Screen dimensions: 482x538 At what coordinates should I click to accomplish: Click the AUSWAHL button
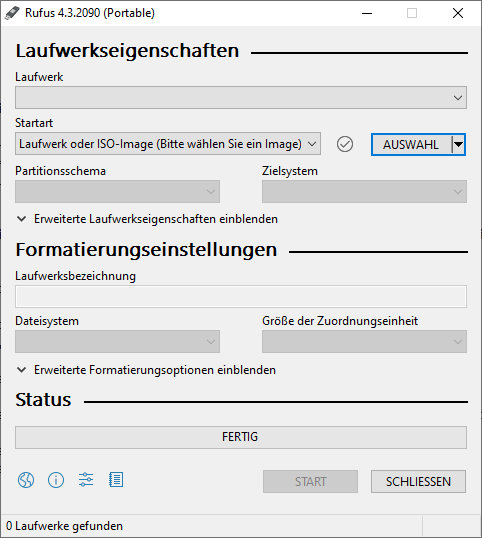point(411,144)
